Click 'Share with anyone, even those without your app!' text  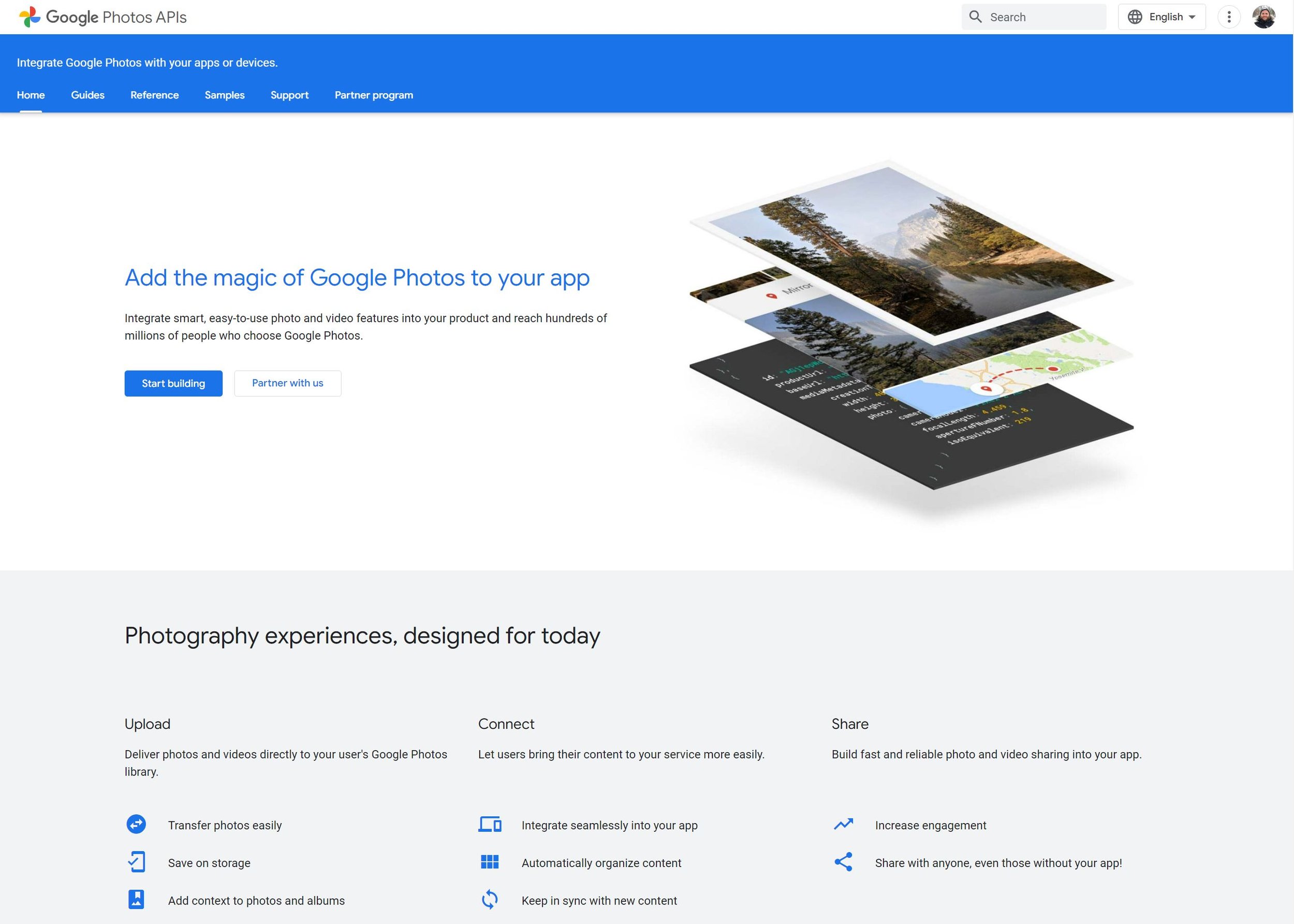click(x=998, y=862)
